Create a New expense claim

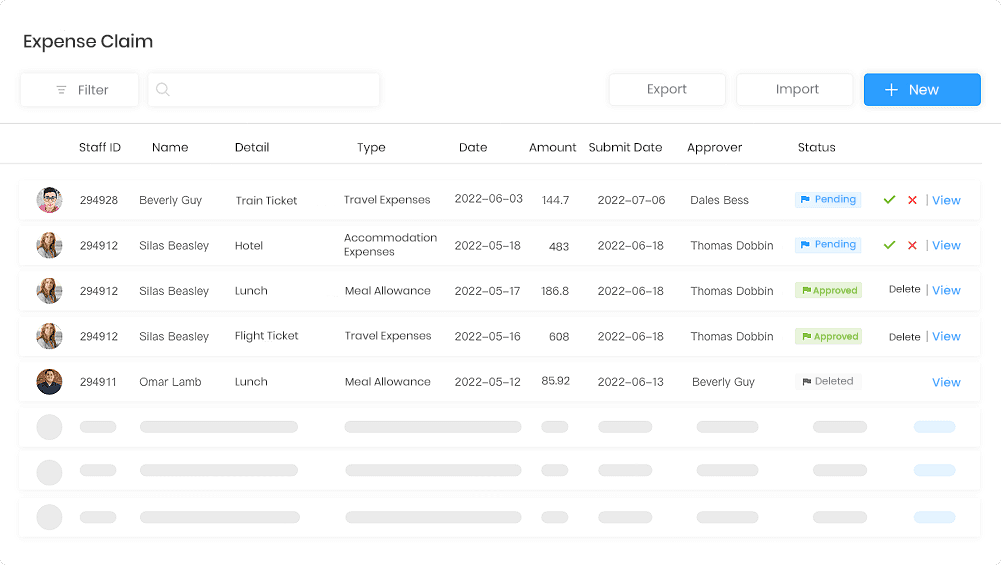pos(922,89)
